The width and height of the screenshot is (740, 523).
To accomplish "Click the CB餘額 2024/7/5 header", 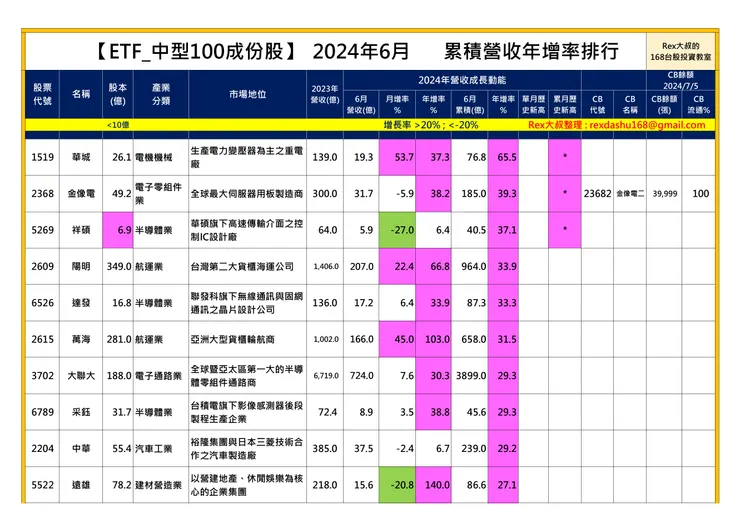I will (681, 81).
